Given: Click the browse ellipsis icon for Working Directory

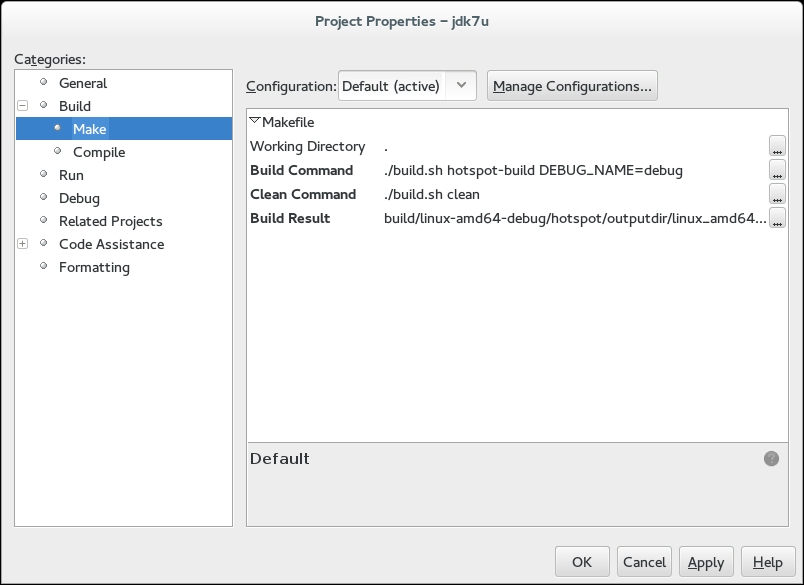Looking at the screenshot, I should (x=778, y=146).
